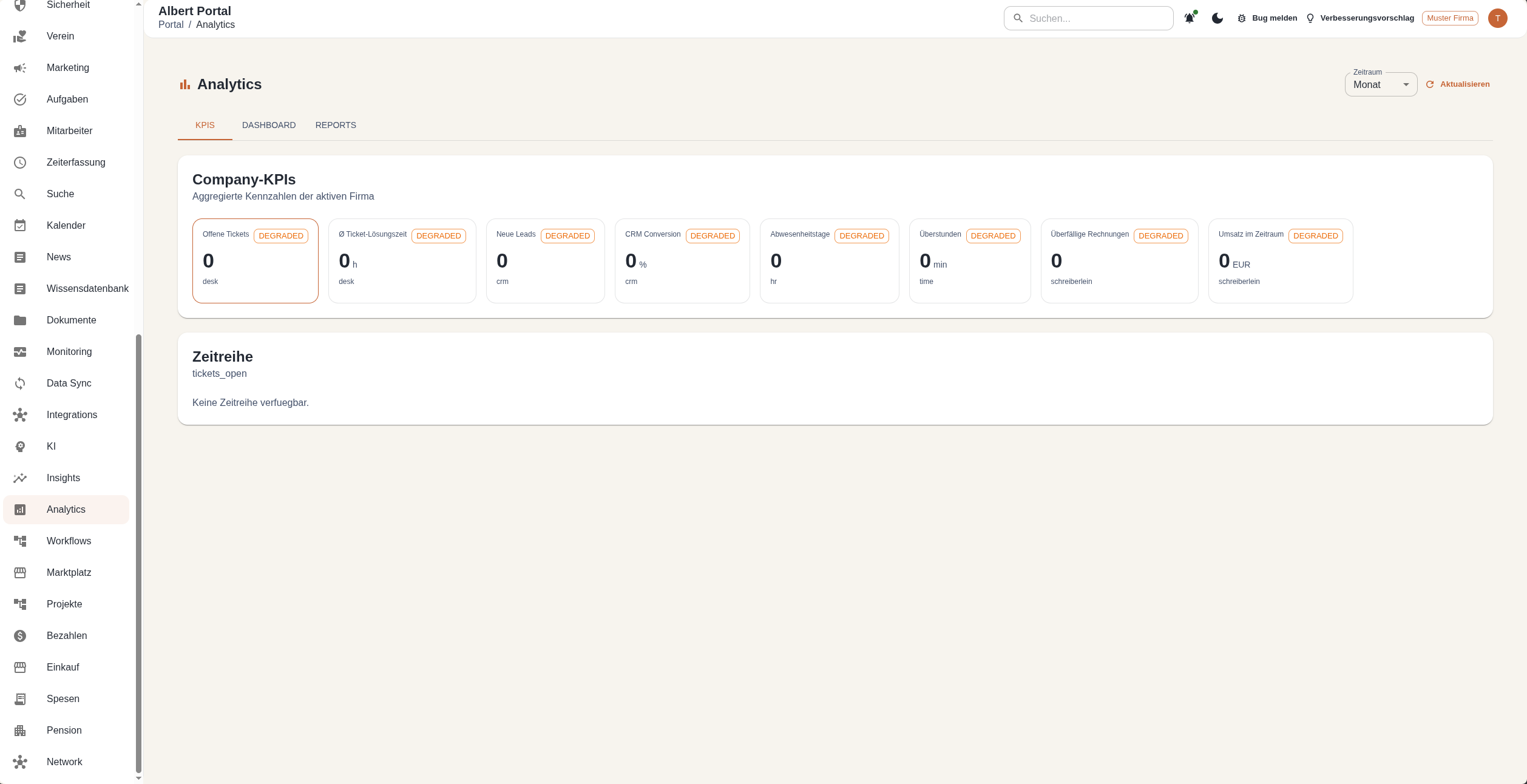This screenshot has height=784, width=1527.
Task: Click the Data Sync arrows icon
Action: [x=20, y=384]
